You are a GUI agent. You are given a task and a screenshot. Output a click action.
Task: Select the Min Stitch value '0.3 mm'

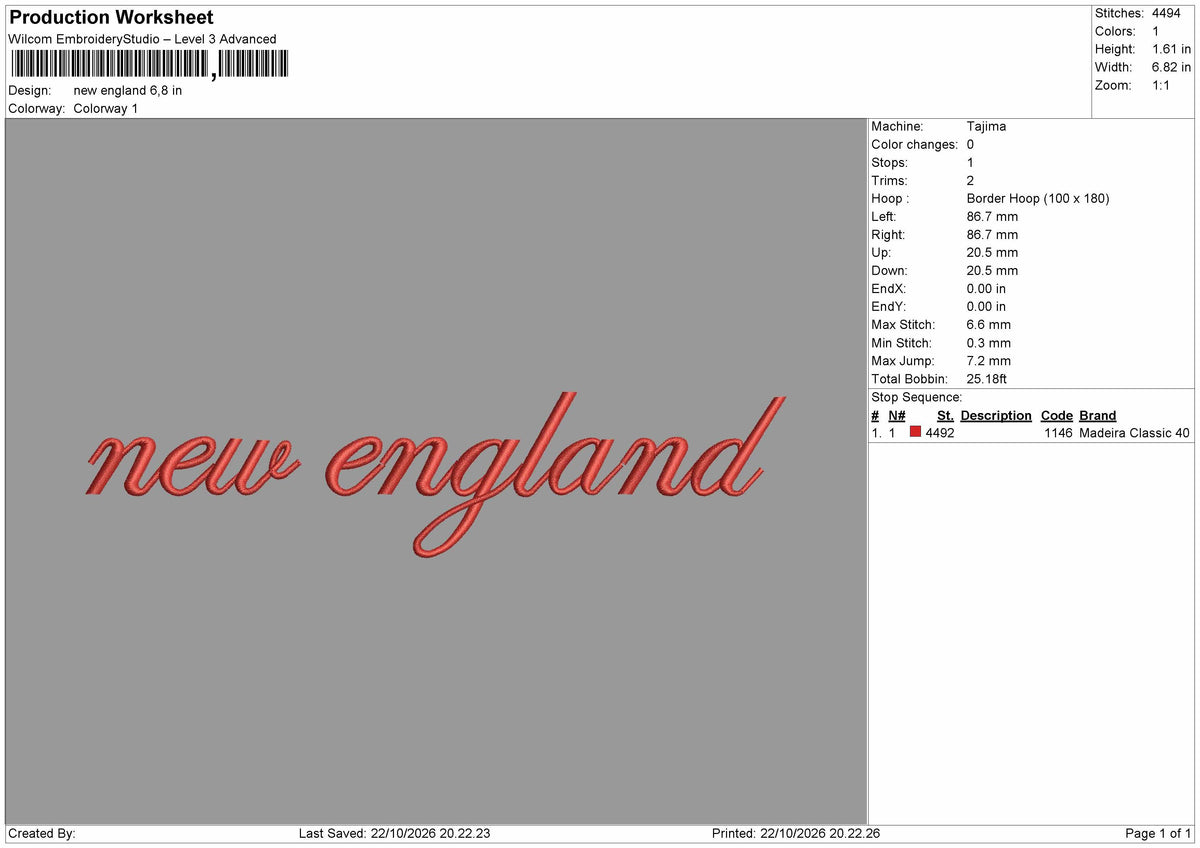tap(989, 342)
